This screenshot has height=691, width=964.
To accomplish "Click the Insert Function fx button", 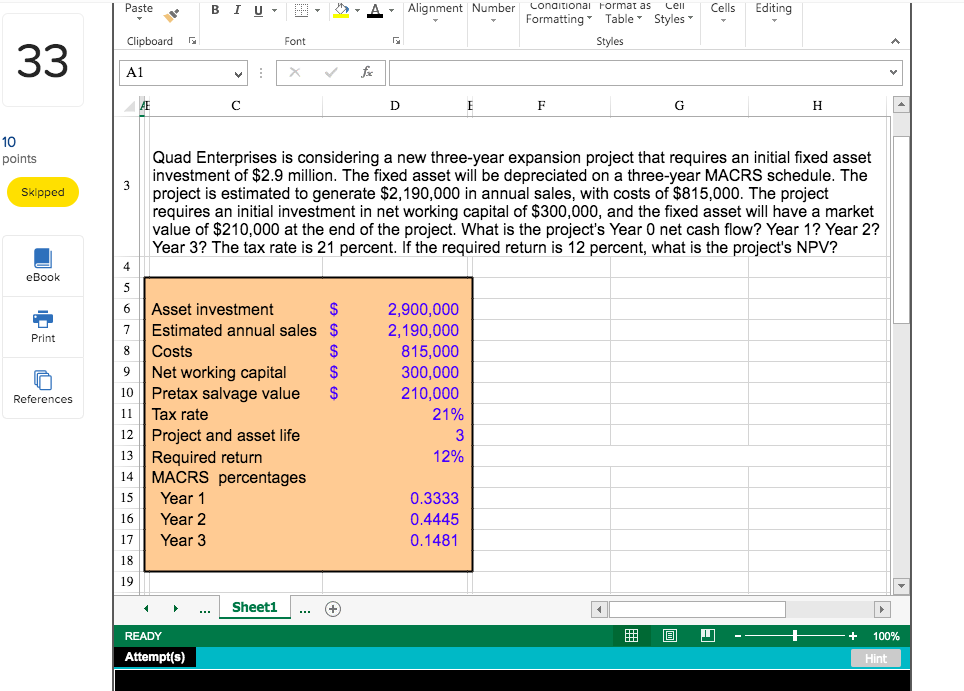I will 366,72.
